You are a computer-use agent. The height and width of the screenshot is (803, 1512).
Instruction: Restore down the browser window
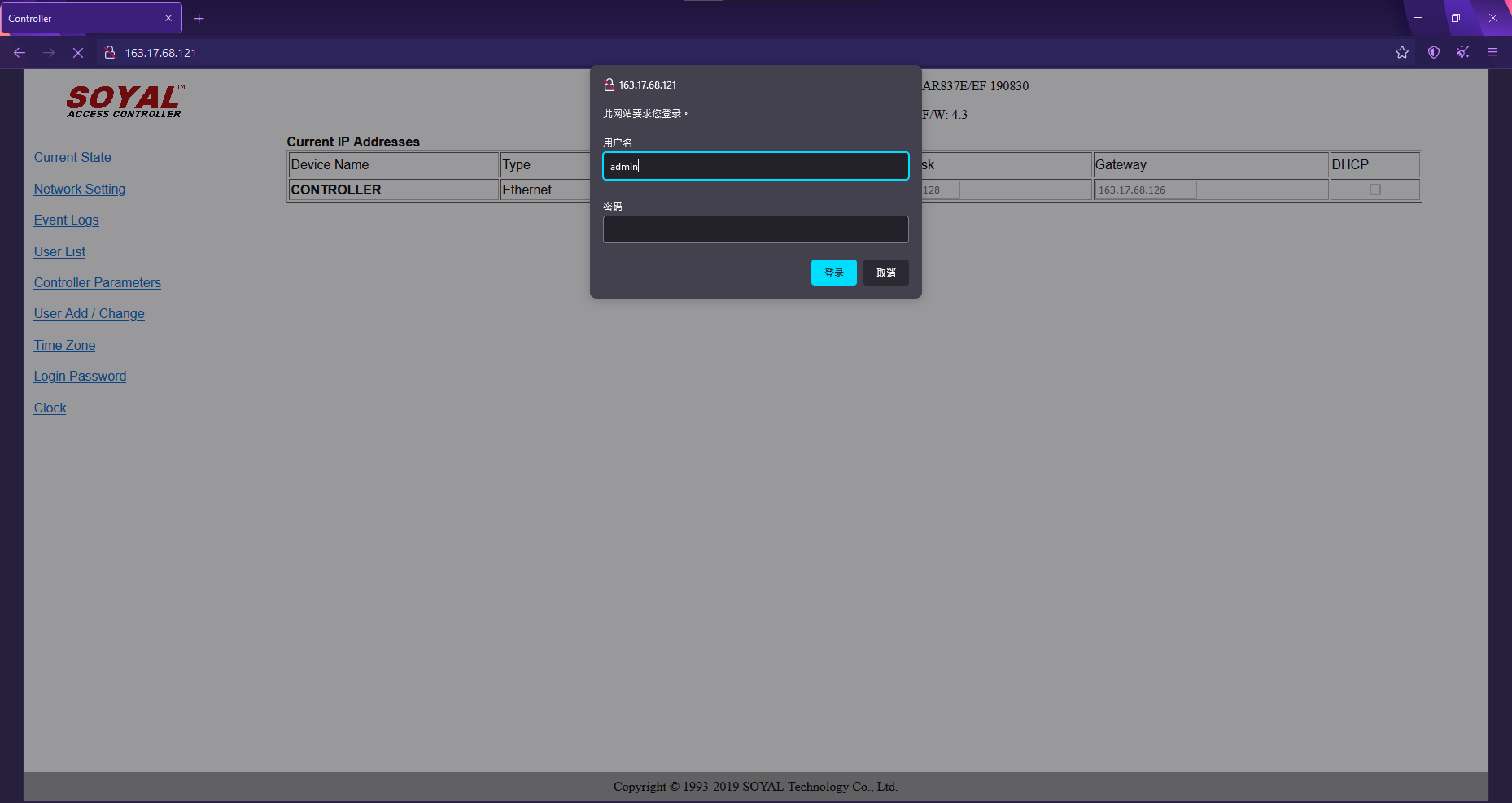click(1456, 18)
